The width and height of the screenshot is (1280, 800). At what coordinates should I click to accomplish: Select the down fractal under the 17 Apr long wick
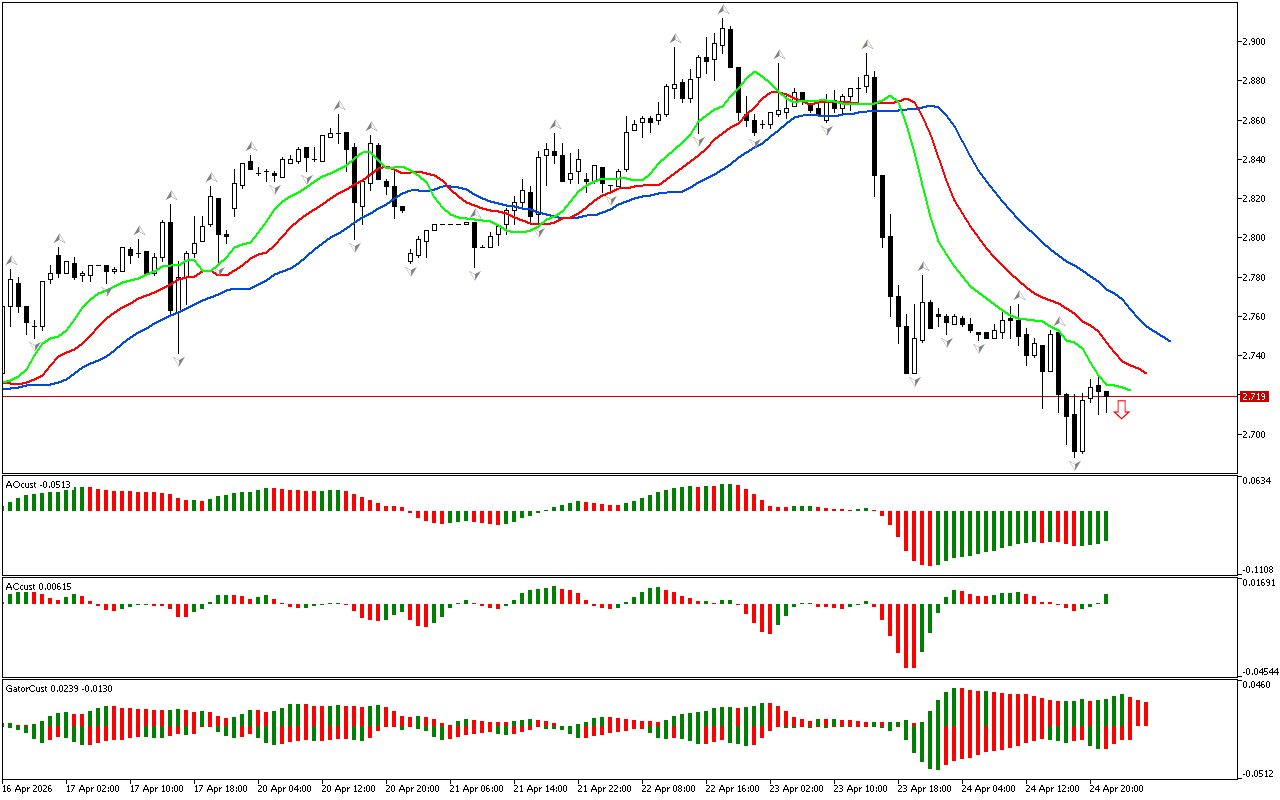click(179, 360)
